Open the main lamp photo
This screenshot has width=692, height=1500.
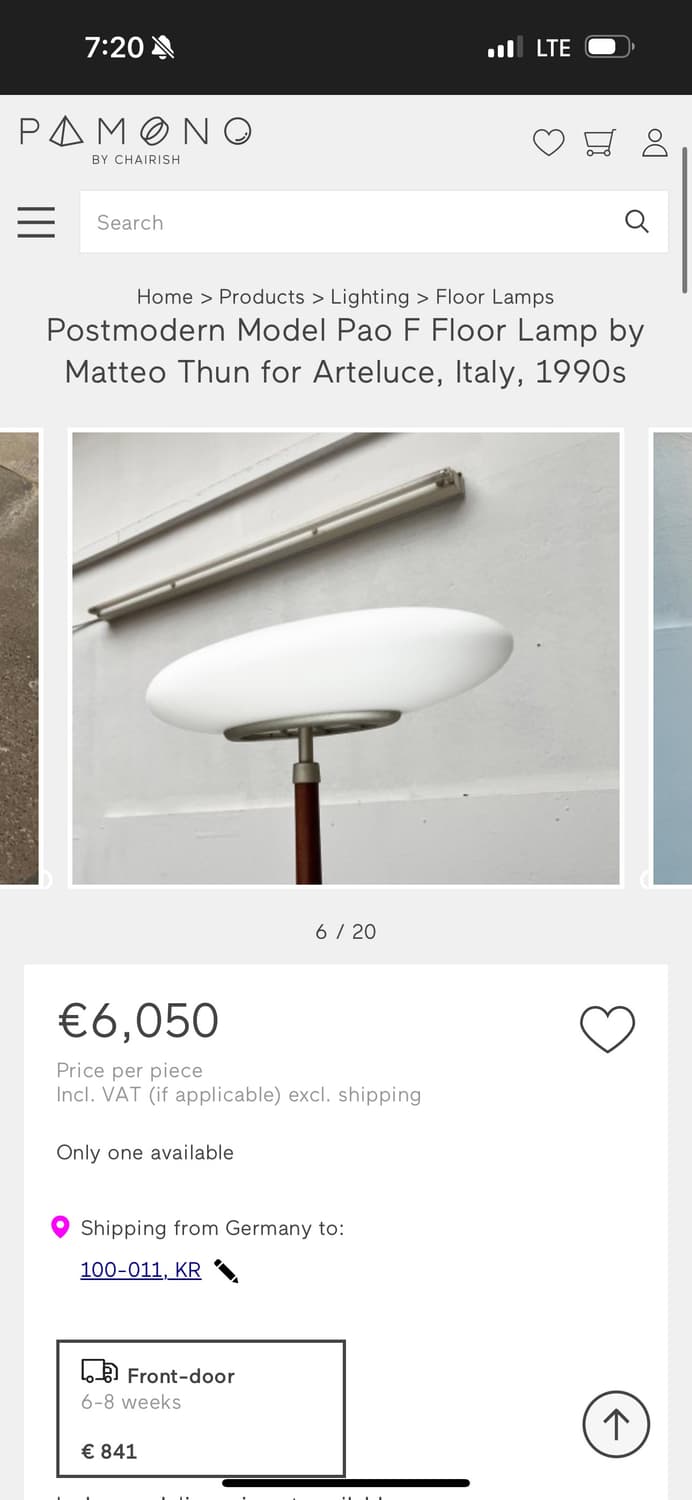[346, 658]
